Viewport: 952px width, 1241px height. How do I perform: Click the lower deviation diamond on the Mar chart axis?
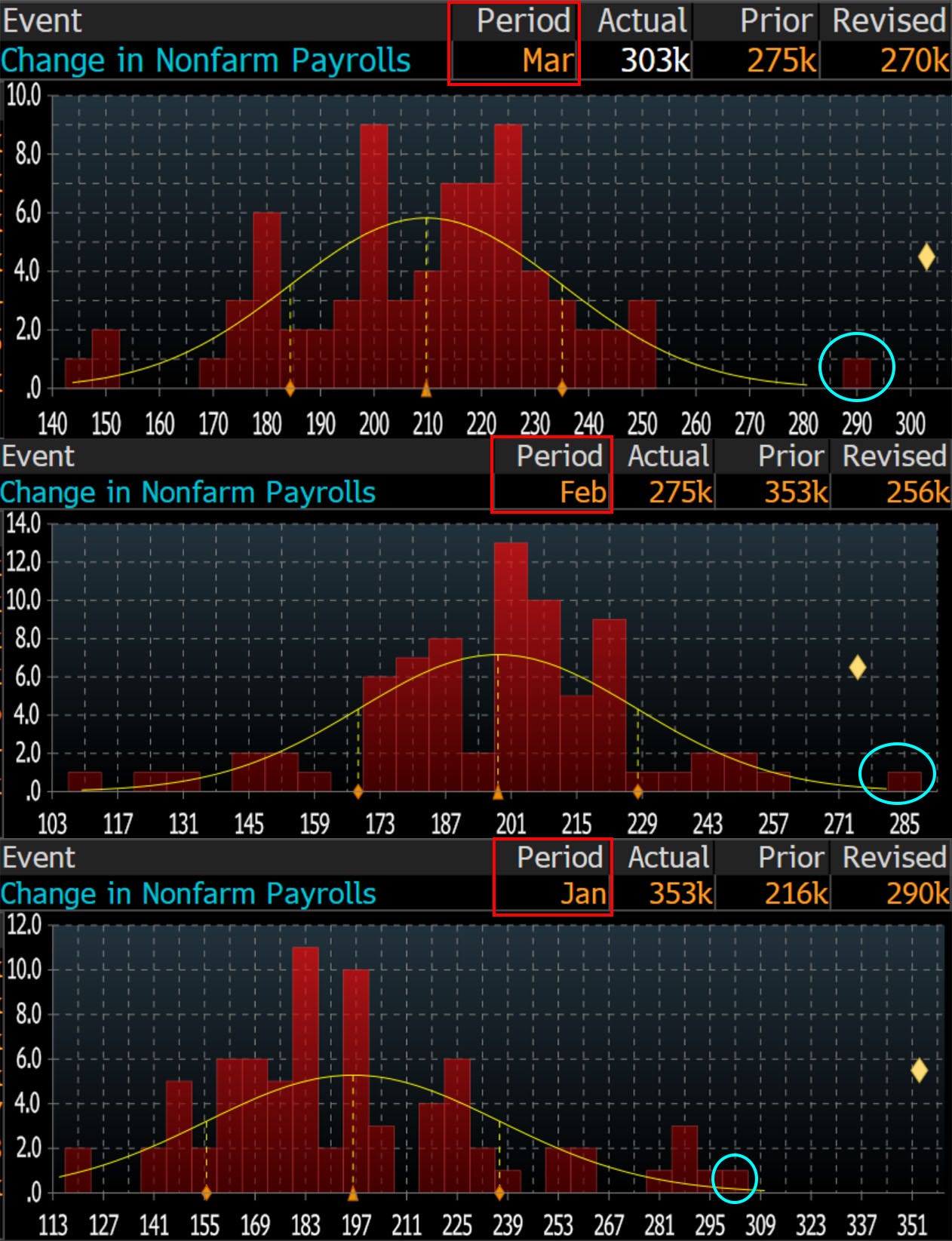pyautogui.click(x=290, y=389)
